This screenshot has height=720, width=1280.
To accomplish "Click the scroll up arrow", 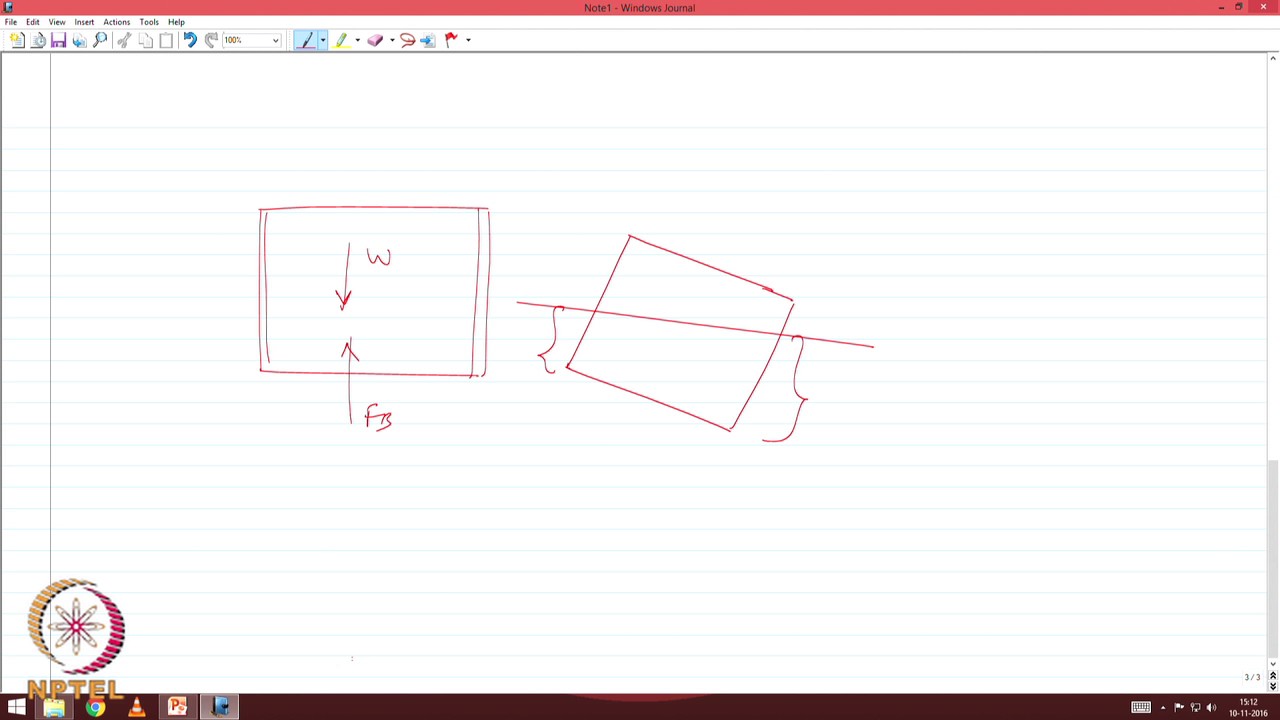I will coord(1273,59).
